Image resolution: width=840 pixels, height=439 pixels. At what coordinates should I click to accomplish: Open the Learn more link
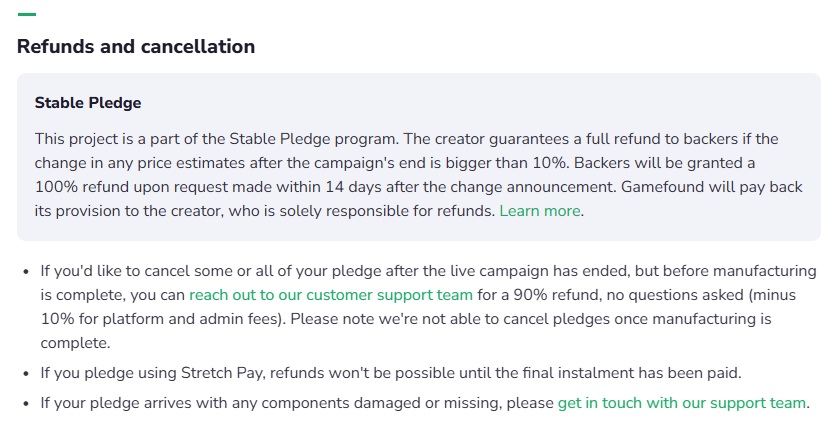540,211
